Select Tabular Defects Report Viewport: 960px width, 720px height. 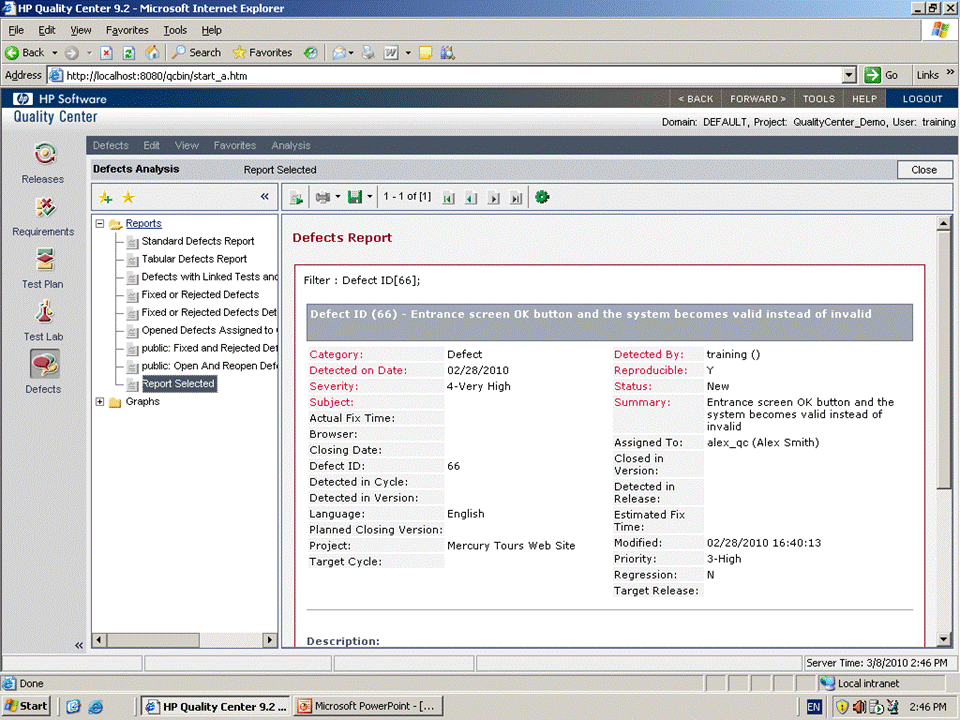[194, 259]
